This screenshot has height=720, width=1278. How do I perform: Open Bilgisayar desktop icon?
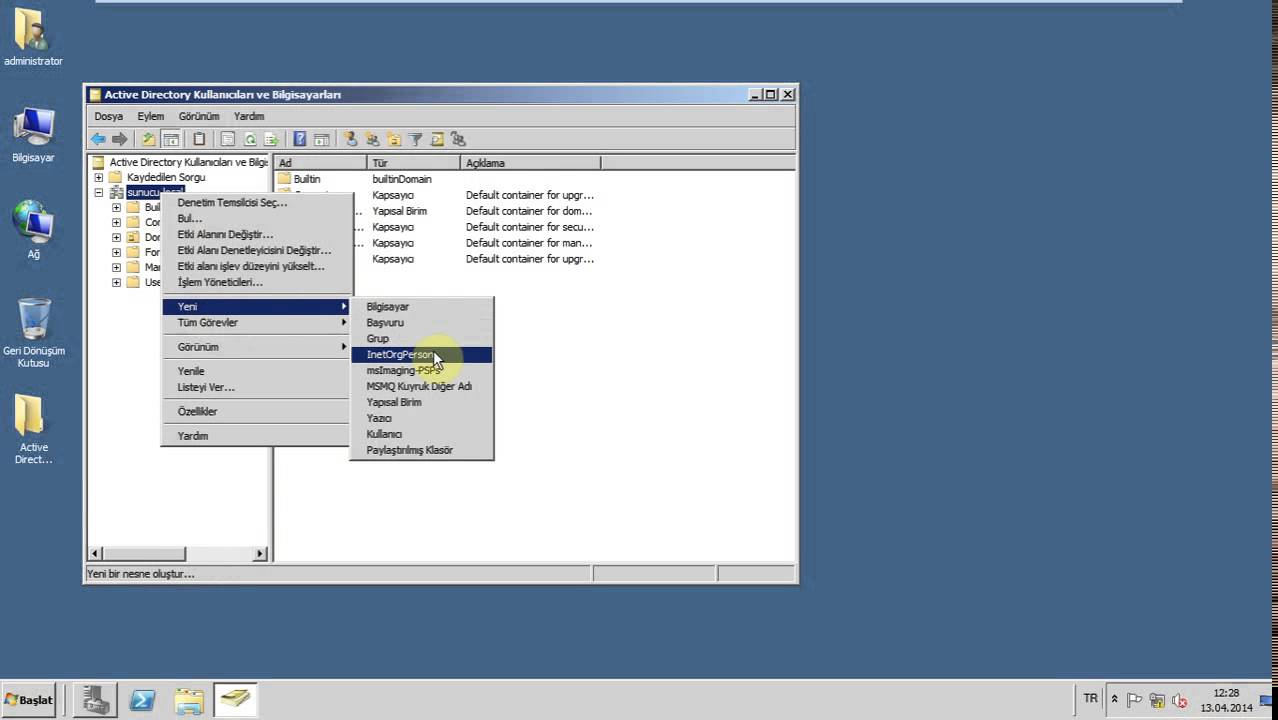pos(33,135)
